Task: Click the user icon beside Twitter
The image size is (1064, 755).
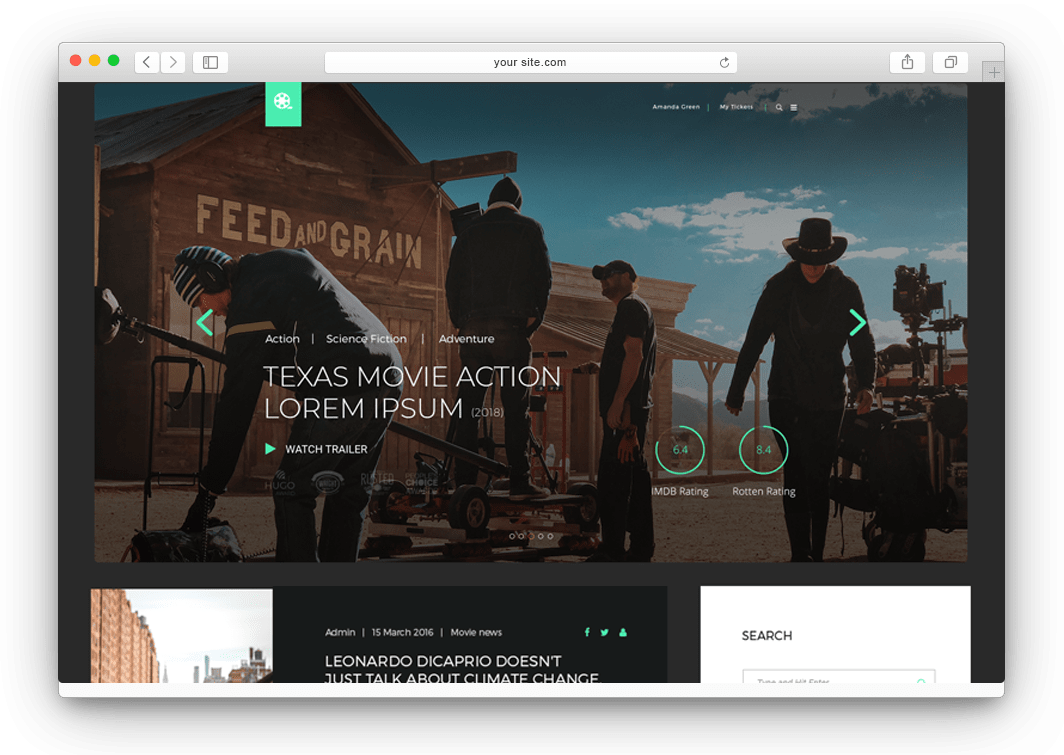Action: (x=623, y=632)
